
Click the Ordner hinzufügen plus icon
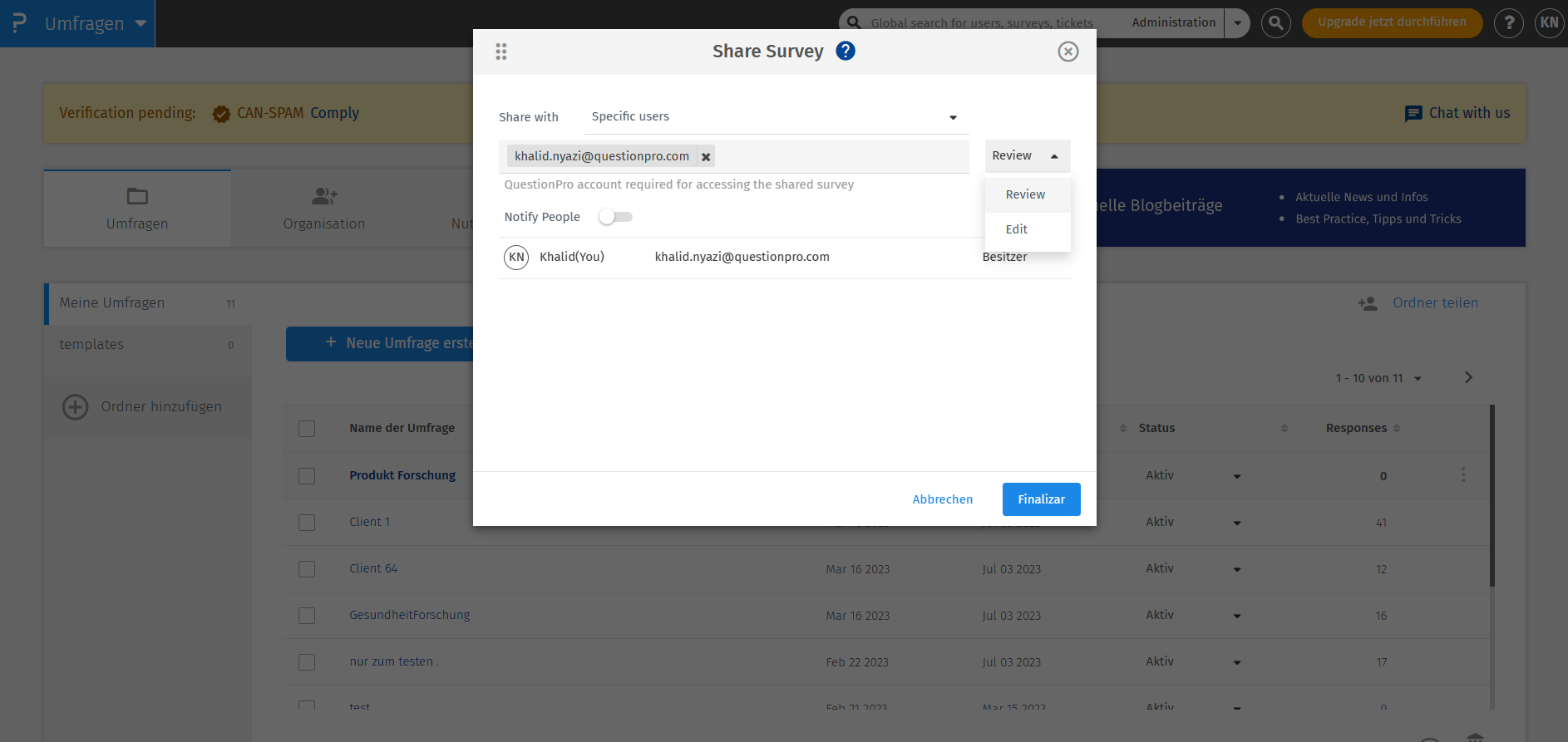76,407
